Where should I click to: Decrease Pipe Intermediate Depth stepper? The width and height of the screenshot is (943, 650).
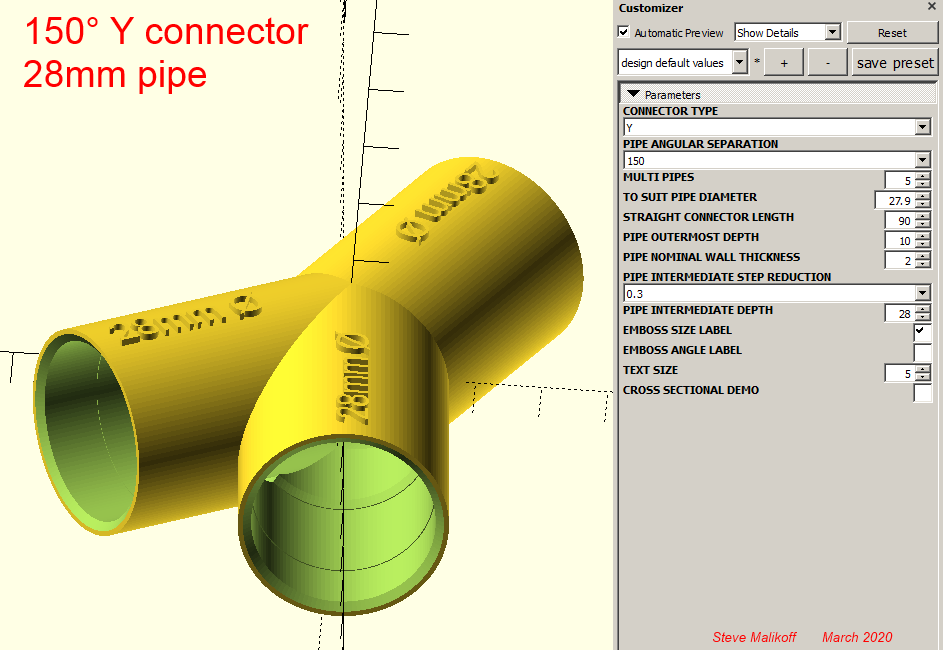click(x=923, y=317)
